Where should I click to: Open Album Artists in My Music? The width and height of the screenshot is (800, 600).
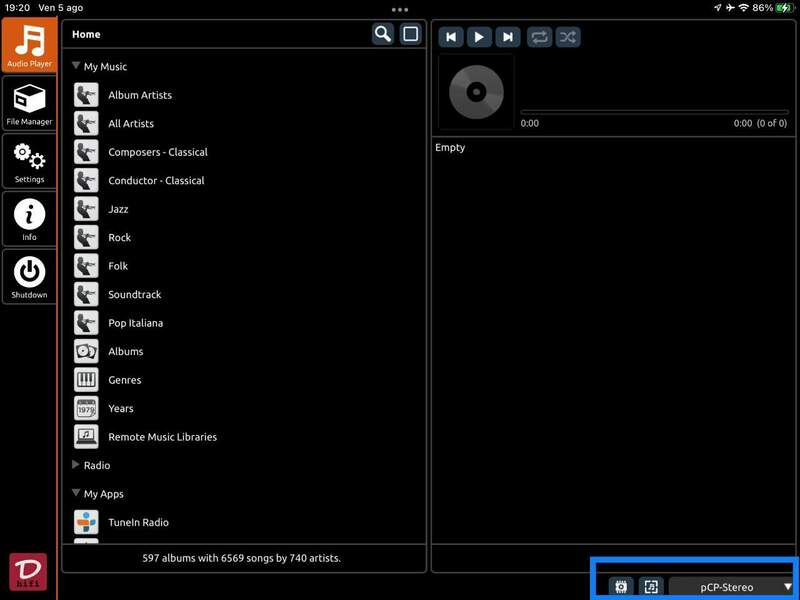pyautogui.click(x=140, y=95)
